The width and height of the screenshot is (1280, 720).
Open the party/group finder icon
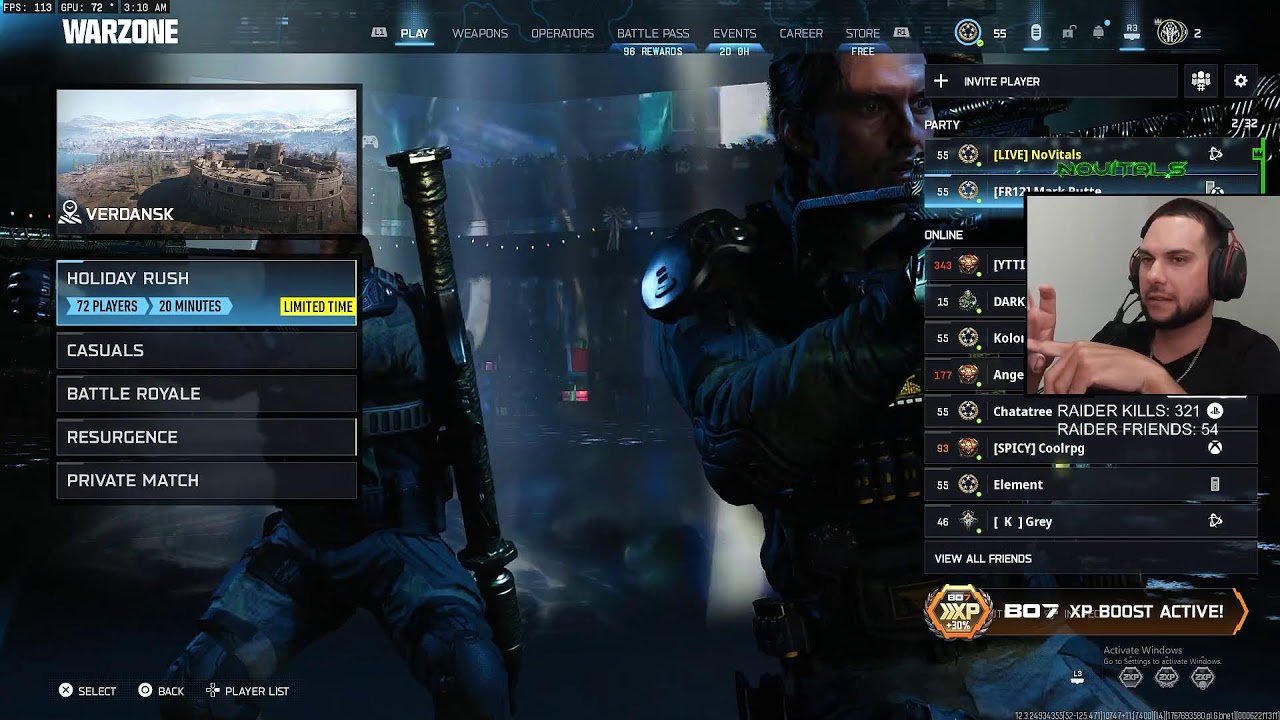pos(1201,81)
